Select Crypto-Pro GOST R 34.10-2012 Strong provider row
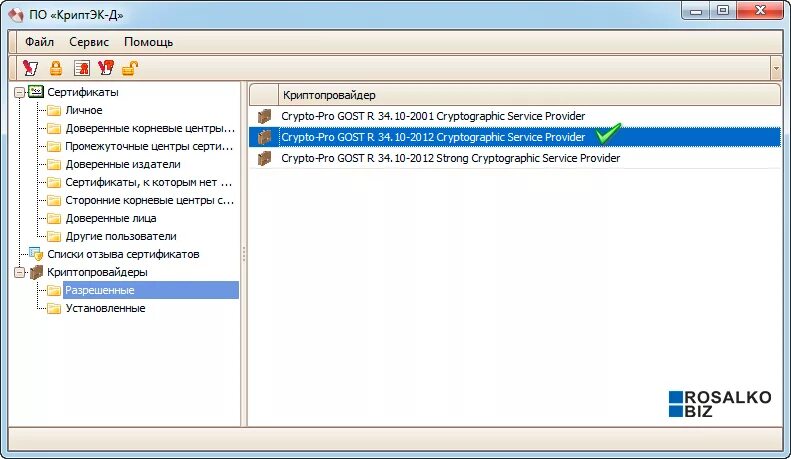This screenshot has height=459, width=791. tap(515, 158)
